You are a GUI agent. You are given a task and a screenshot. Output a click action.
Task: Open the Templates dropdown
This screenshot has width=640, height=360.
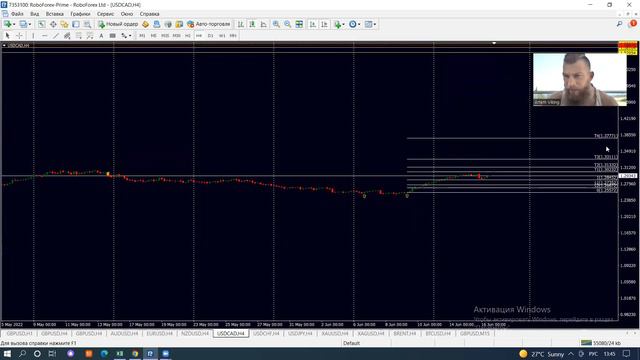point(370,24)
